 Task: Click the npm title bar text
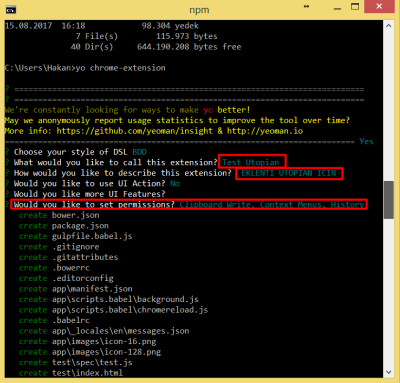[x=199, y=10]
